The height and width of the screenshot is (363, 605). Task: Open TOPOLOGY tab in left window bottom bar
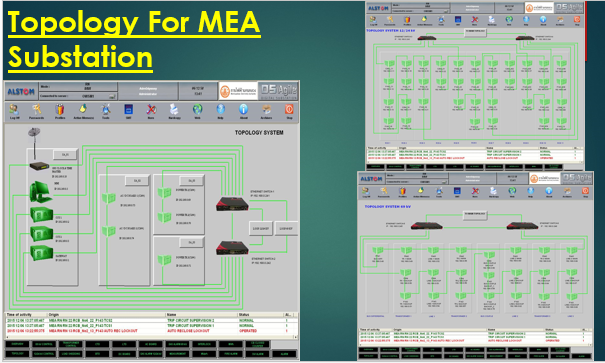[x=17, y=354]
